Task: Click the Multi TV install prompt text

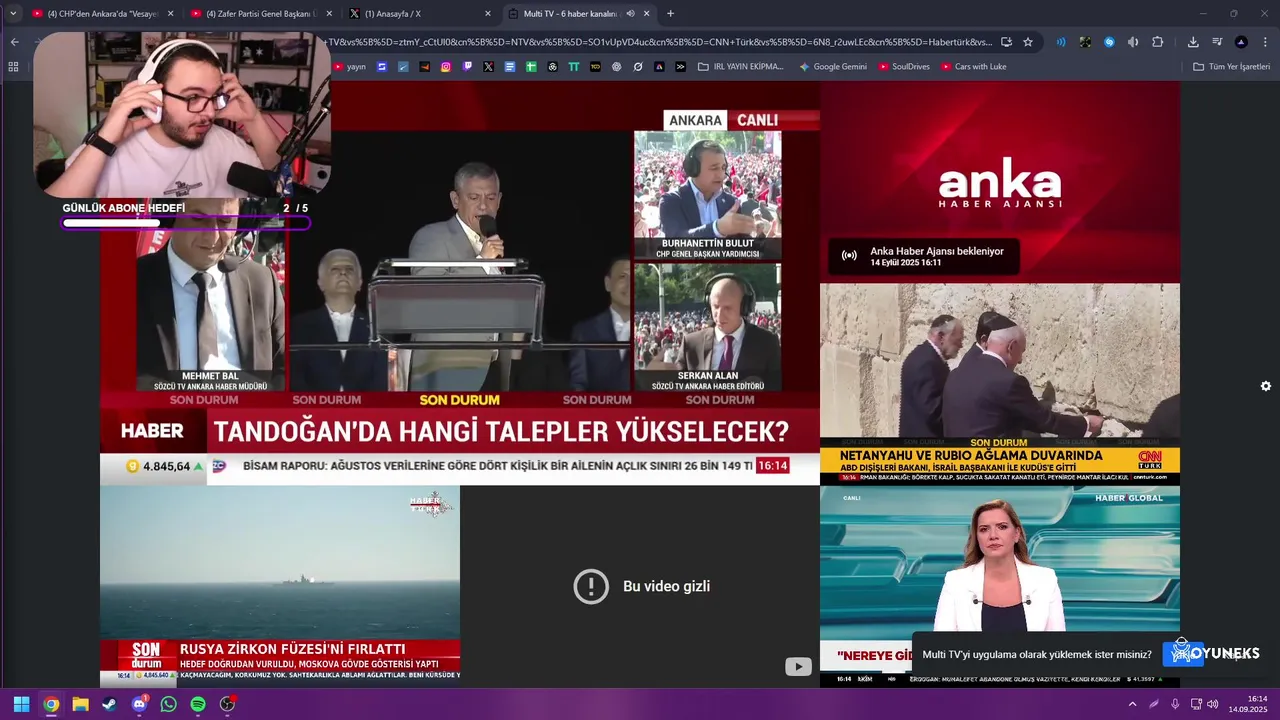Action: [x=1037, y=655]
